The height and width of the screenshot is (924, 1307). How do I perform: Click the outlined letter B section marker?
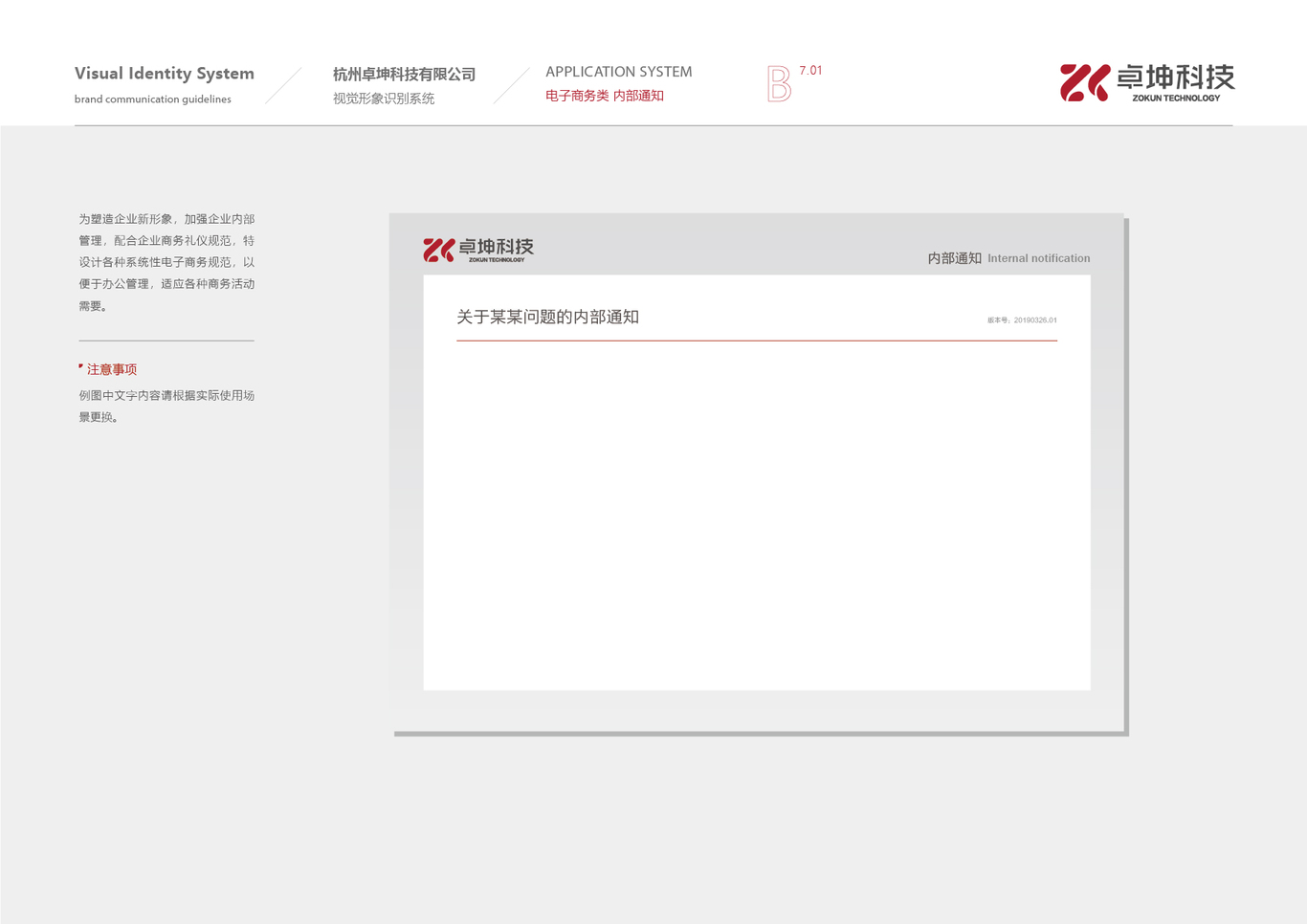pos(779,84)
